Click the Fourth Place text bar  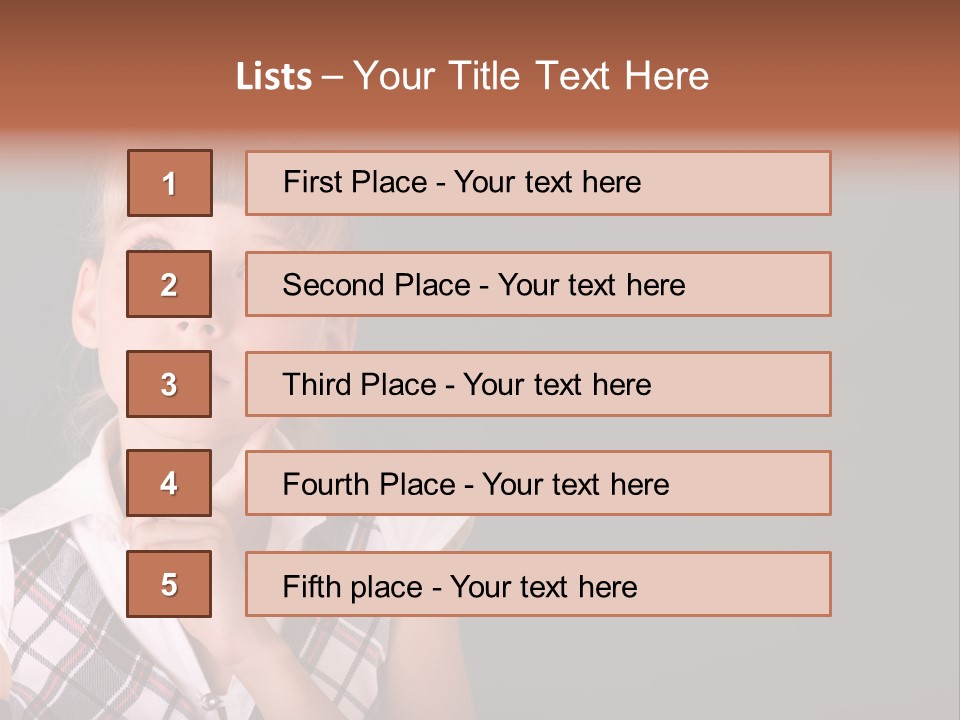coord(538,483)
